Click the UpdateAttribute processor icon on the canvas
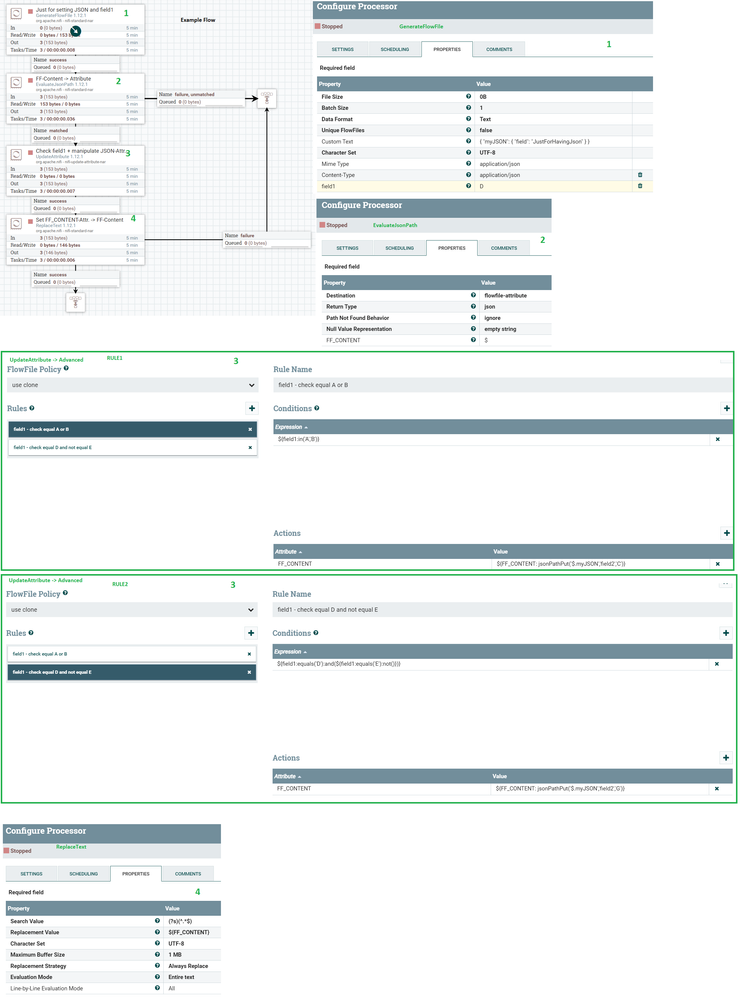This screenshot has width=743, height=999. (17, 154)
